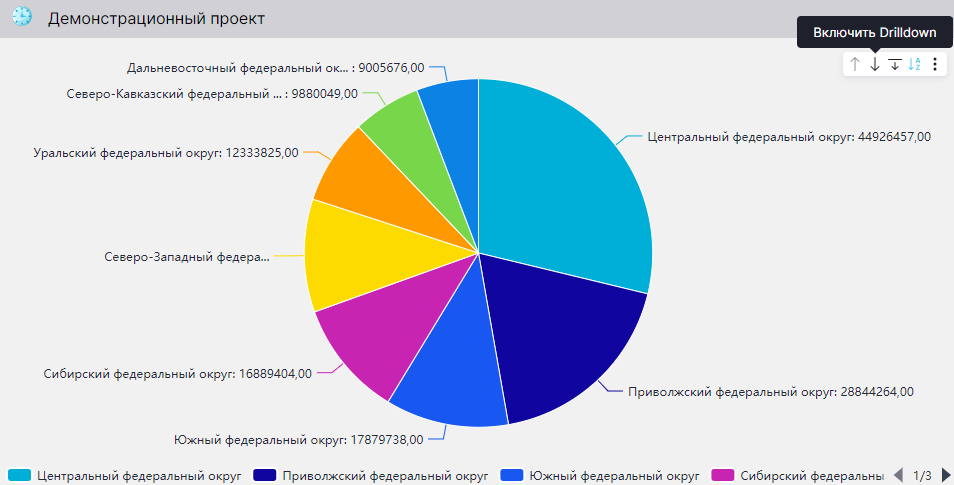The image size is (954, 485).
Task: Click the Сибирский legend color swatch
Action: [722, 475]
